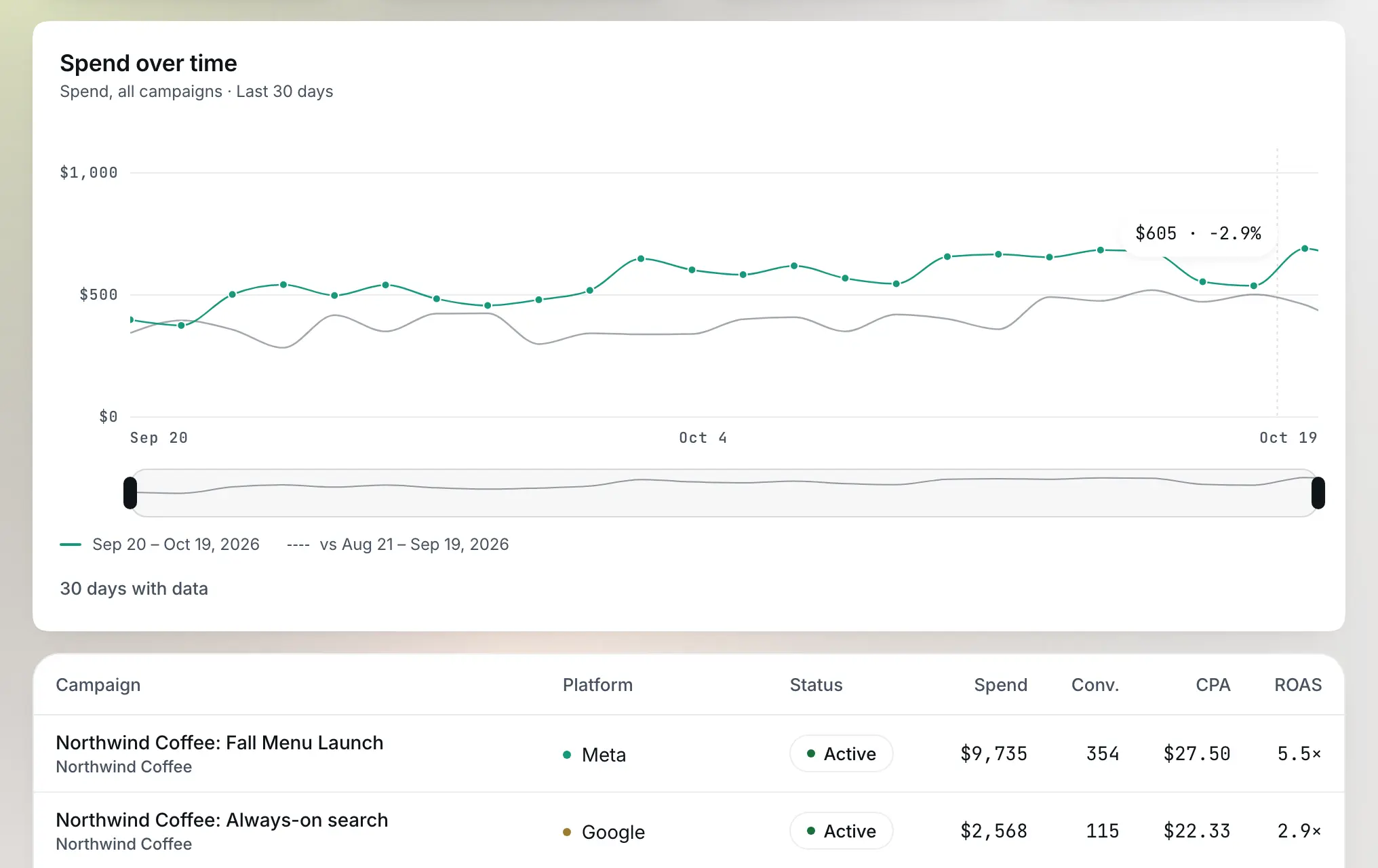
Task: Toggle current period legend Sep 20 – Oct 19, 2026
Action: pos(160,545)
